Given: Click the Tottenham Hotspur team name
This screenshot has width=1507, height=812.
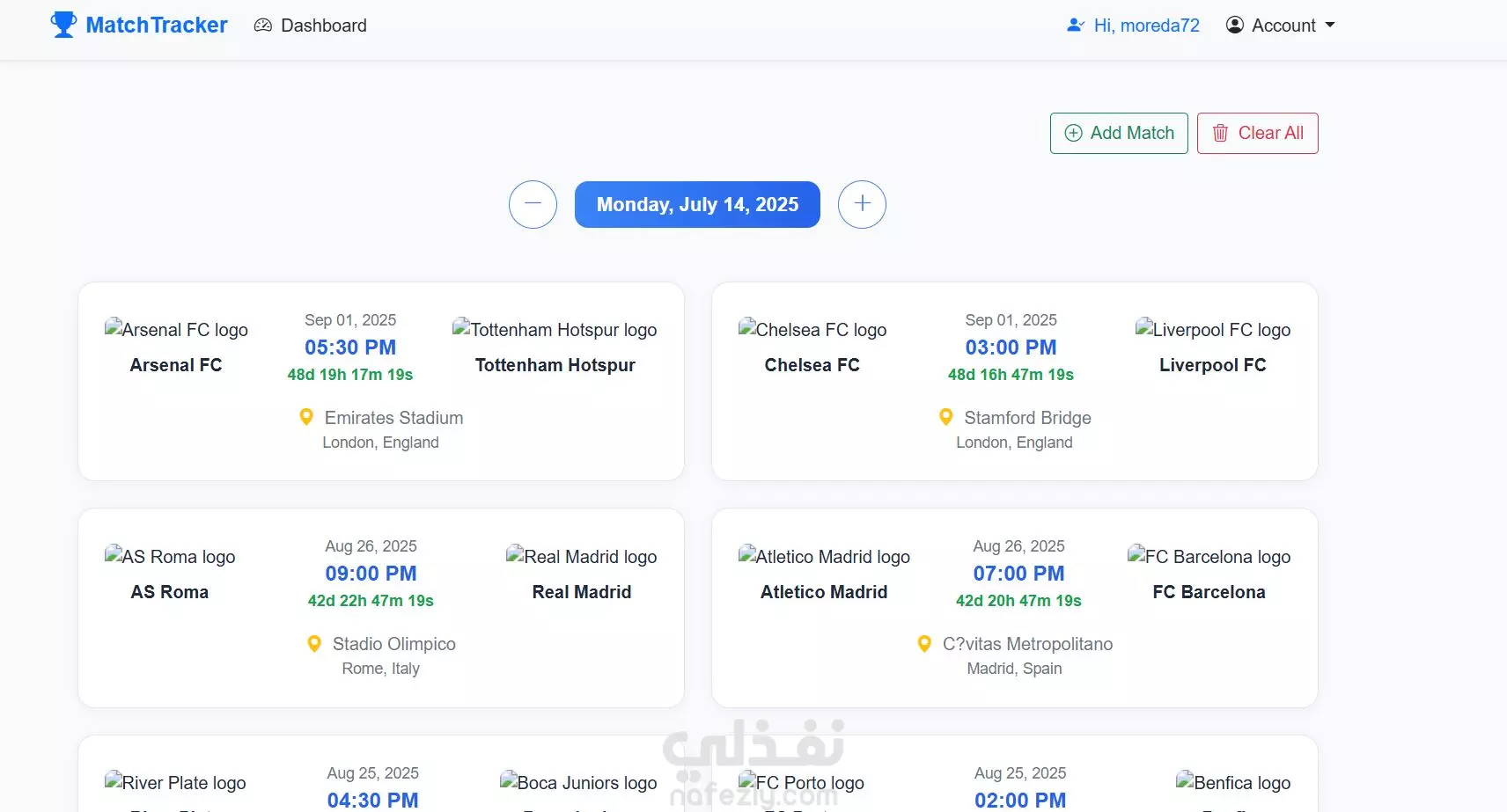Looking at the screenshot, I should [555, 365].
